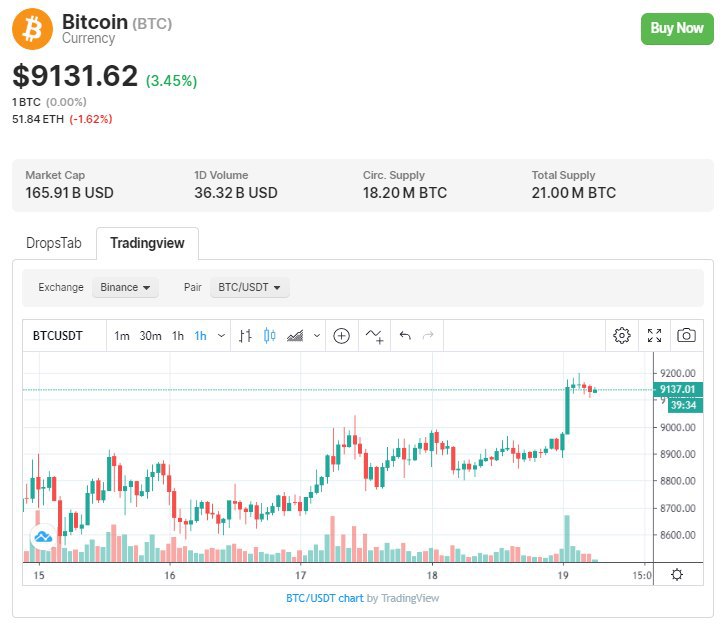Click the Circ. Supply value 18.20 M BTC
This screenshot has height=629, width=726.
405,193
